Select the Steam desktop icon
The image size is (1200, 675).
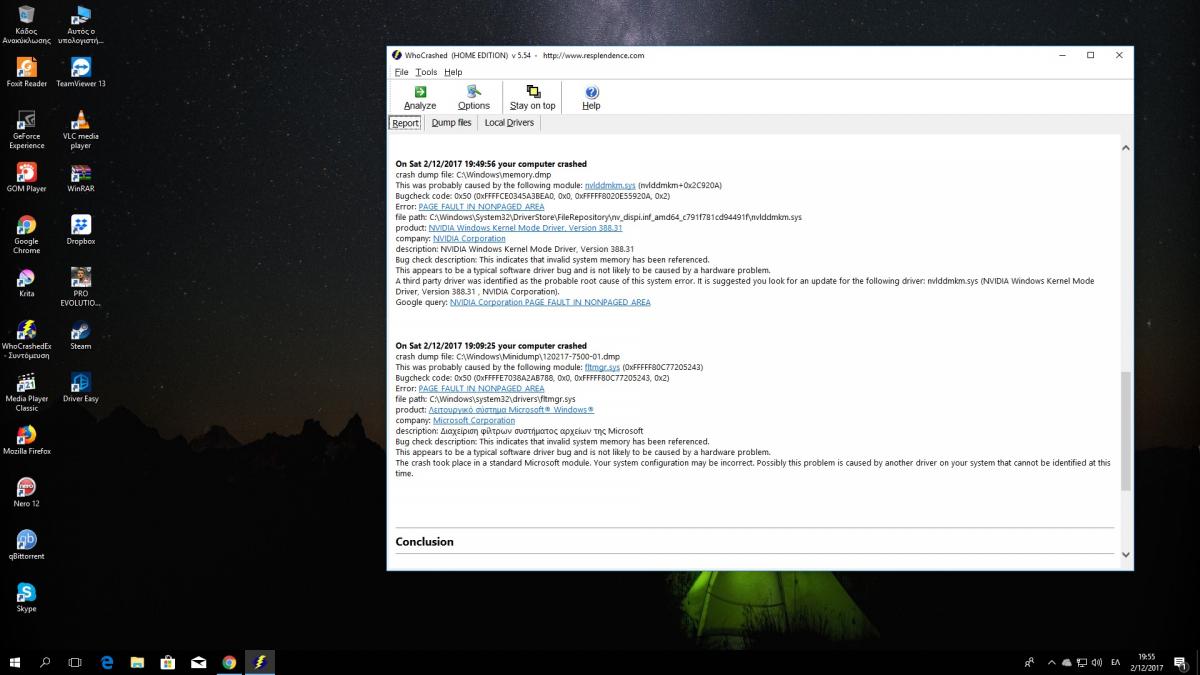point(81,334)
